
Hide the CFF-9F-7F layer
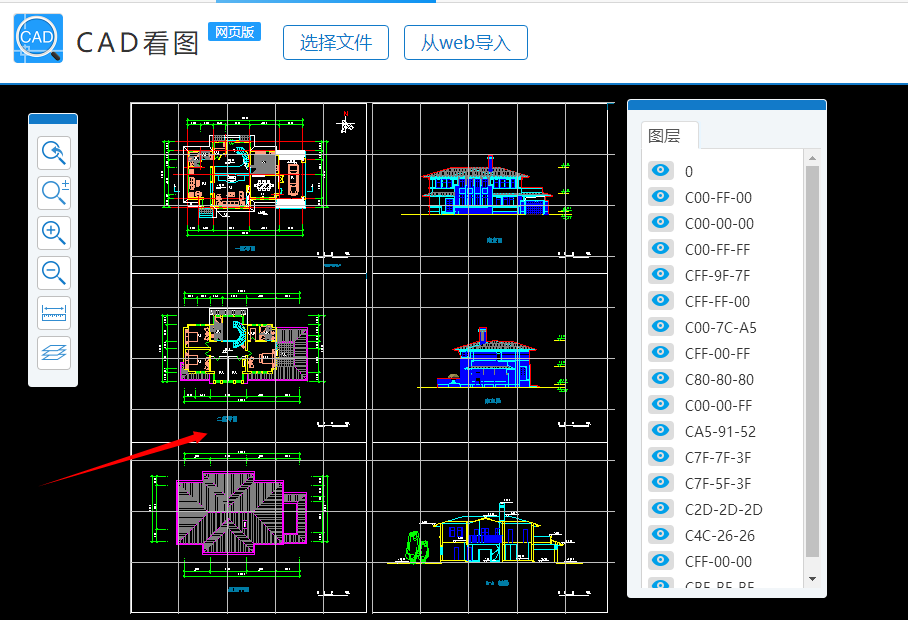click(660, 275)
